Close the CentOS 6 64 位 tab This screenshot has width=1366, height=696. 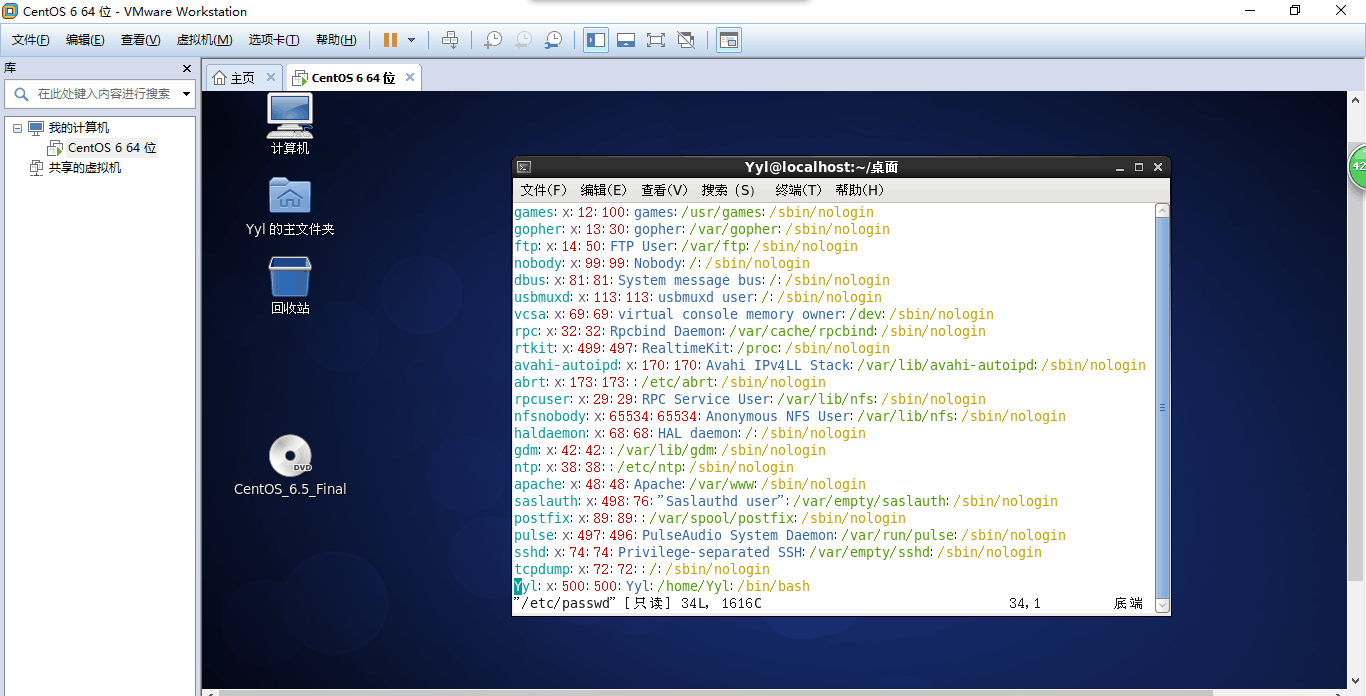tap(410, 77)
